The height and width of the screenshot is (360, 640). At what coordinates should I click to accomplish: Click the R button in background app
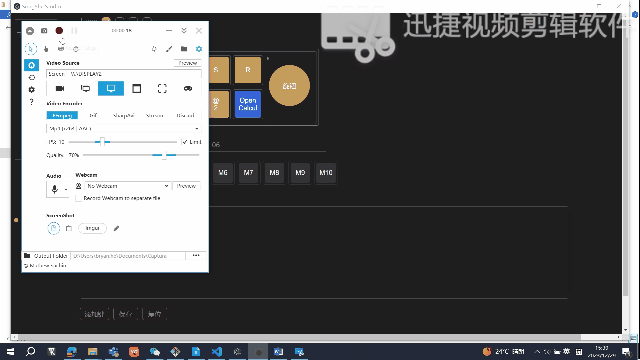(x=248, y=70)
